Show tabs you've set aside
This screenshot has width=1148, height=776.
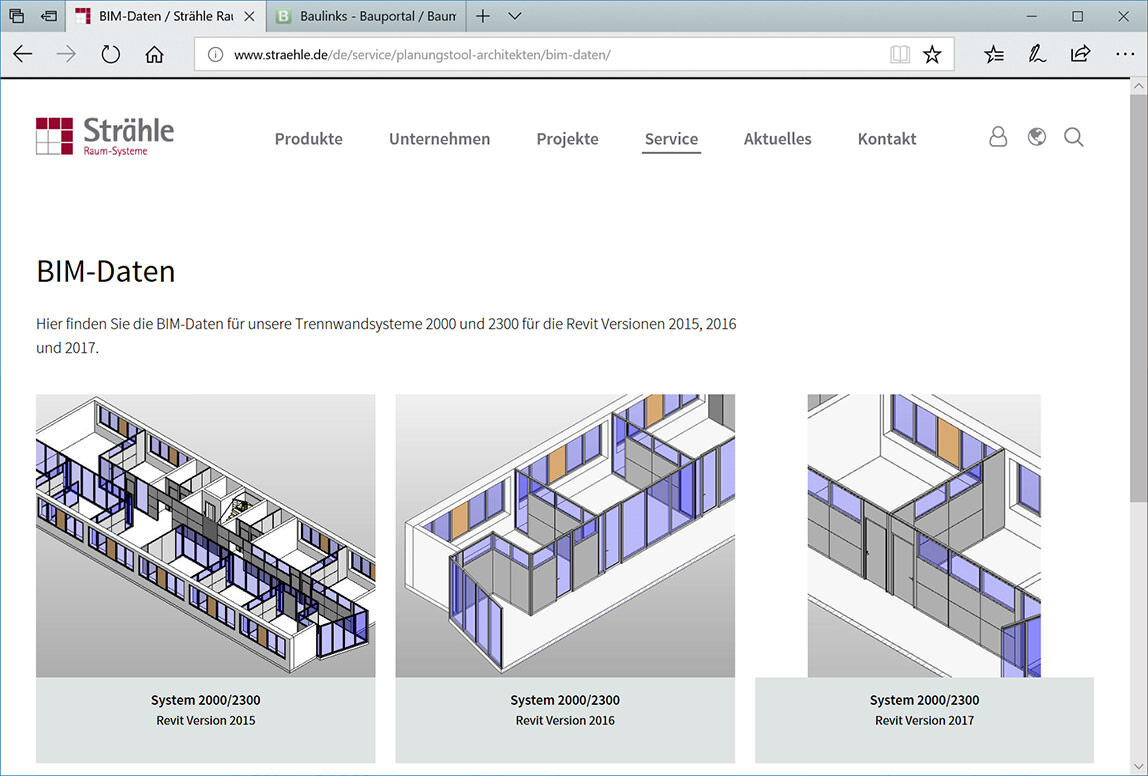click(16, 15)
